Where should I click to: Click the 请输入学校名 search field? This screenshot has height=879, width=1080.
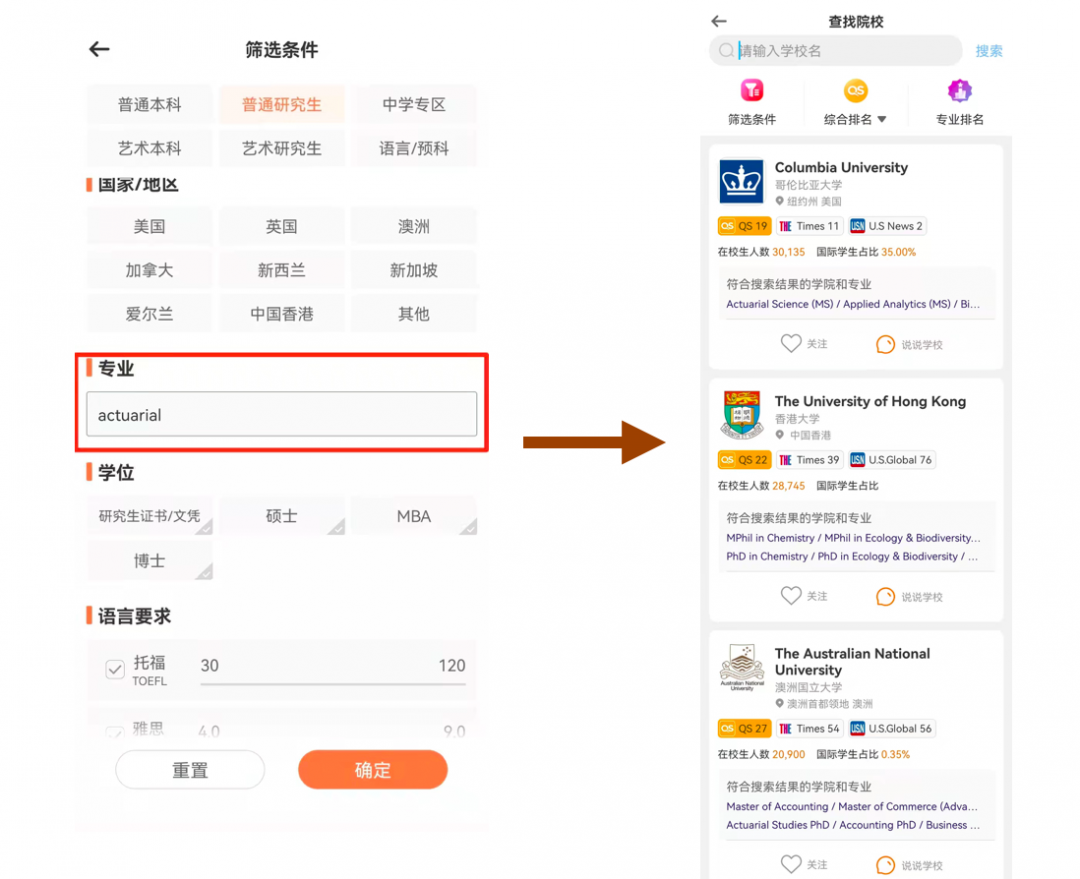835,50
